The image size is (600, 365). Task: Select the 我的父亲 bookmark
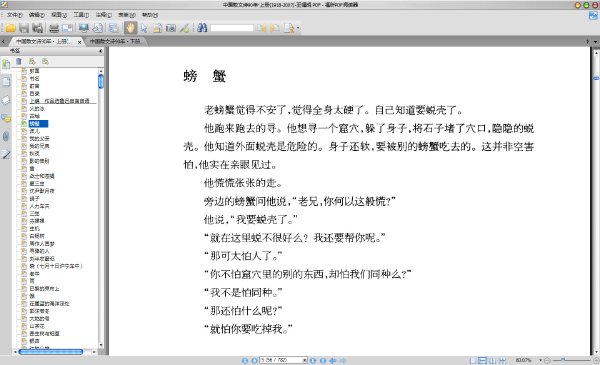click(x=39, y=139)
